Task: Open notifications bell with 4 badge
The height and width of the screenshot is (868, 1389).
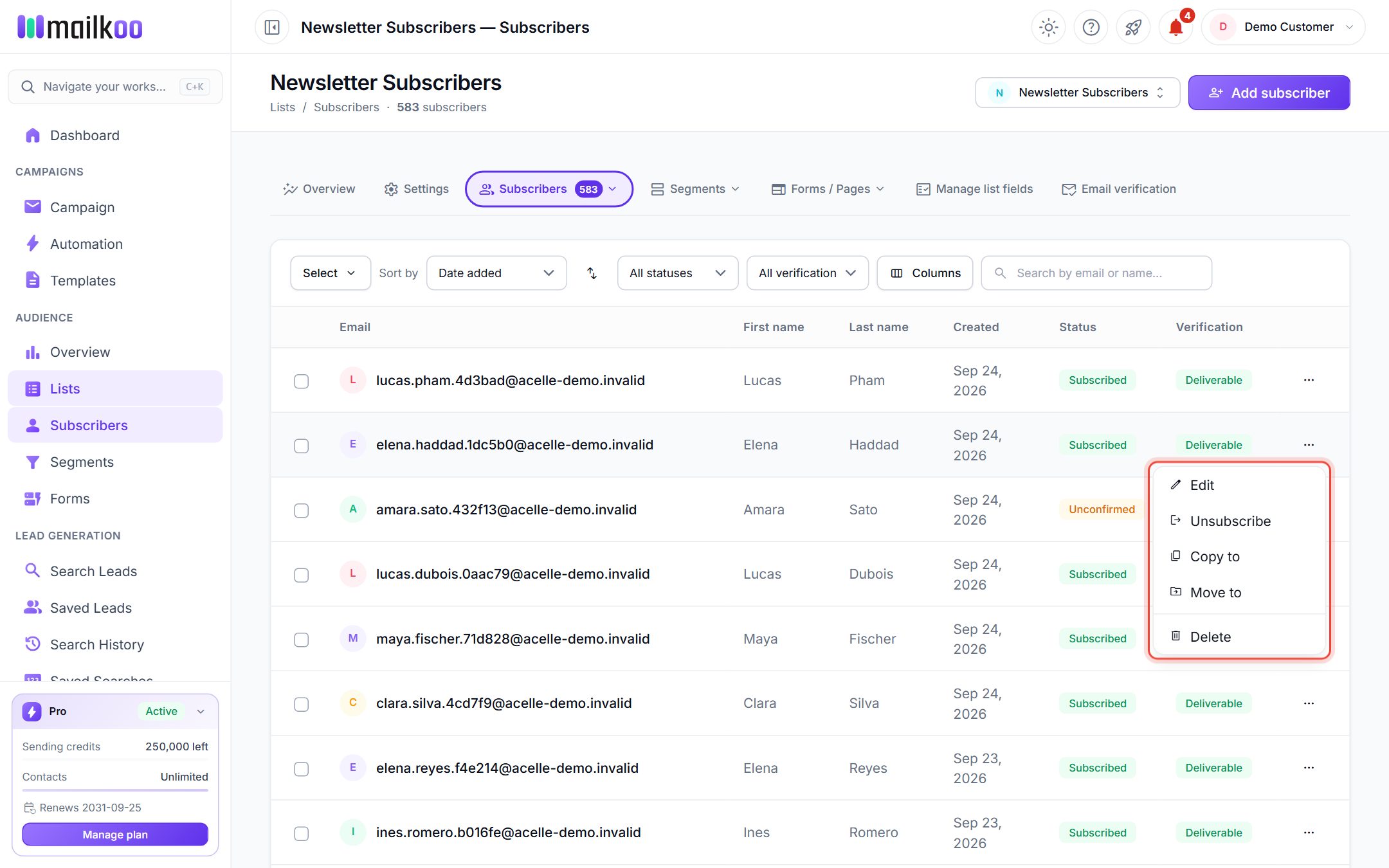Action: pos(1176,27)
